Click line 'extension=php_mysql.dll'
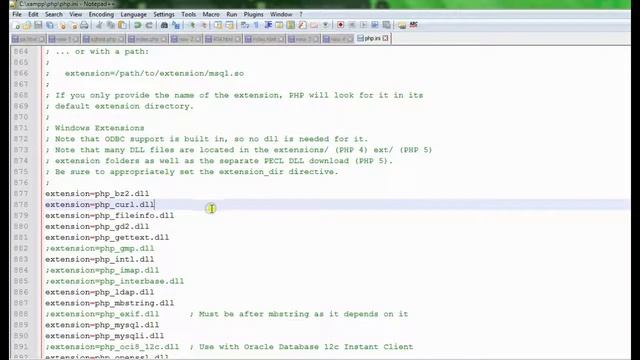640x360 pixels. [x=102, y=325]
